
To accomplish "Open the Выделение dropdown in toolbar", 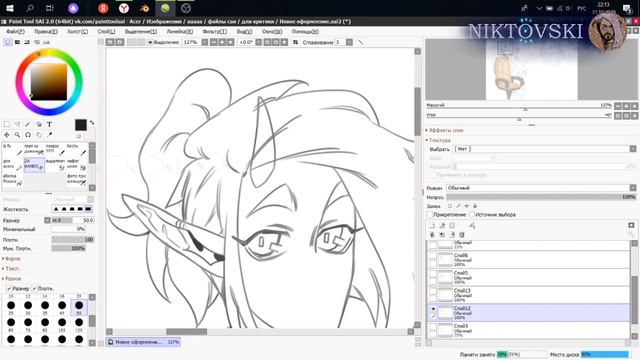I will pyautogui.click(x=163, y=42).
